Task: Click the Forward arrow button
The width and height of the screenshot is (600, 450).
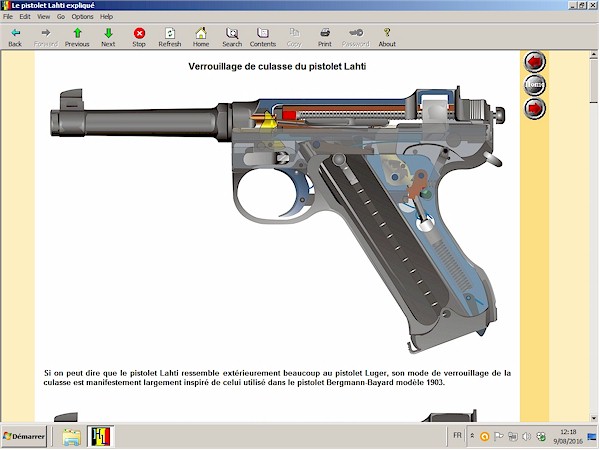Action: tap(46, 37)
